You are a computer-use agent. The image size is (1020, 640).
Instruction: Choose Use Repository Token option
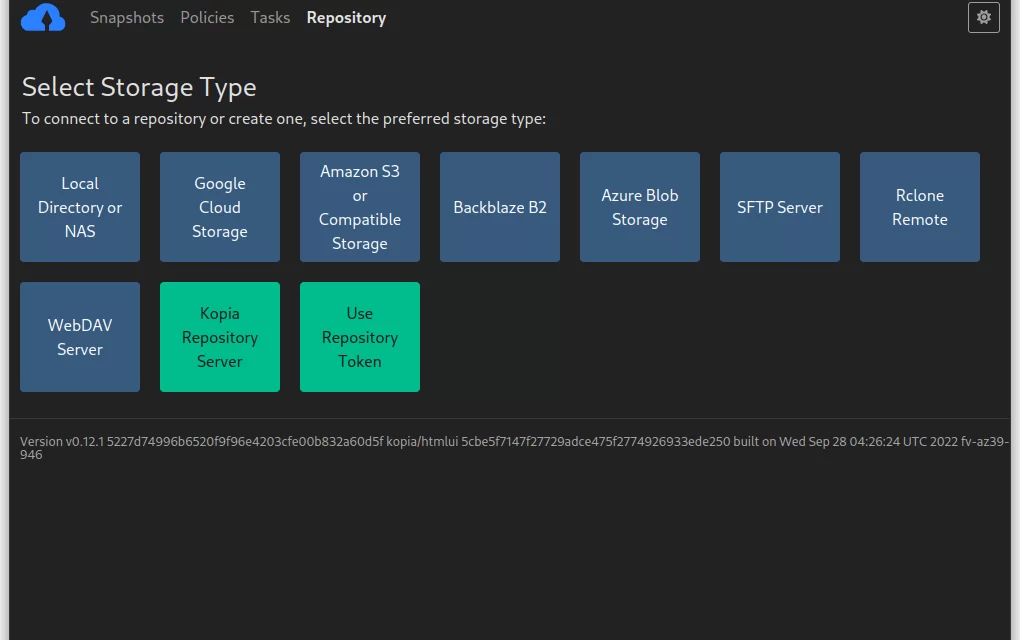[359, 337]
